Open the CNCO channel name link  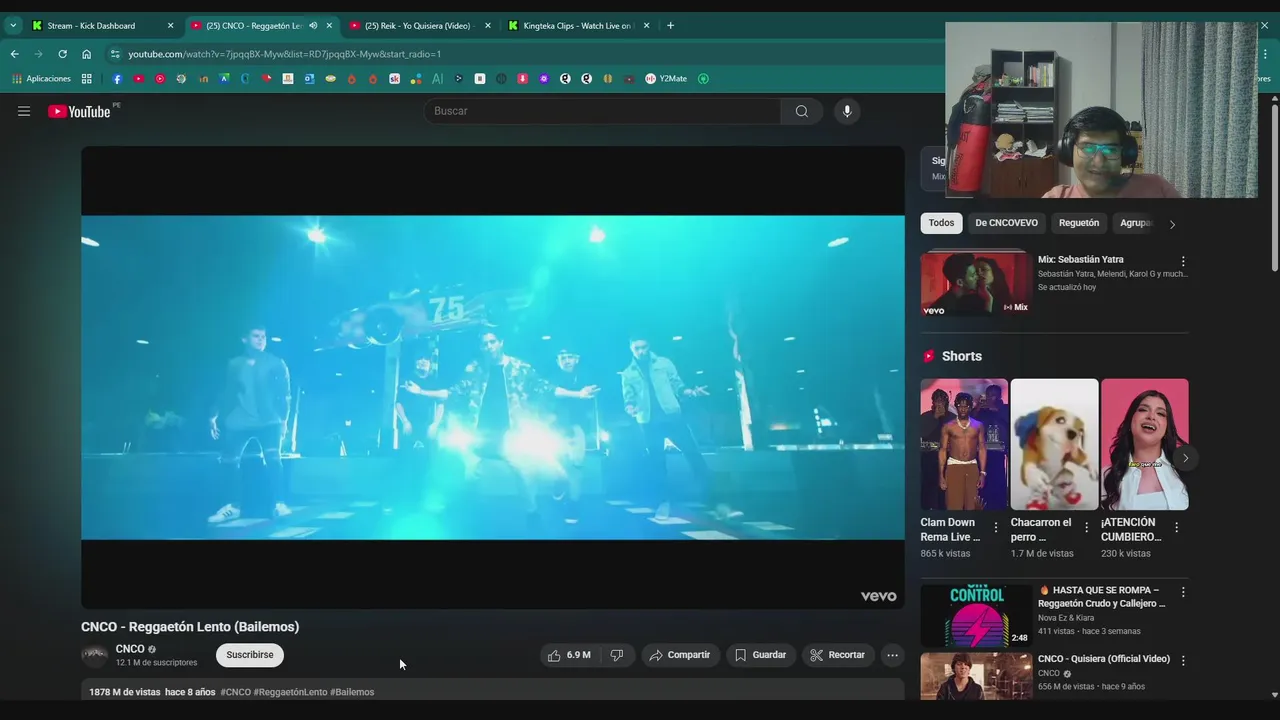tap(130, 649)
